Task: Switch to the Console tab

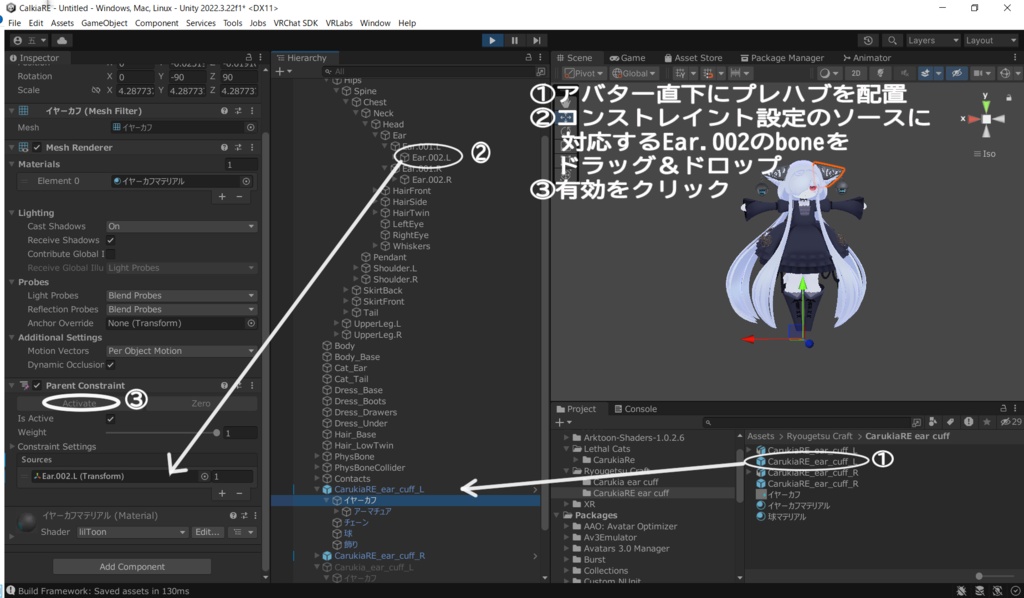Action: (x=635, y=409)
